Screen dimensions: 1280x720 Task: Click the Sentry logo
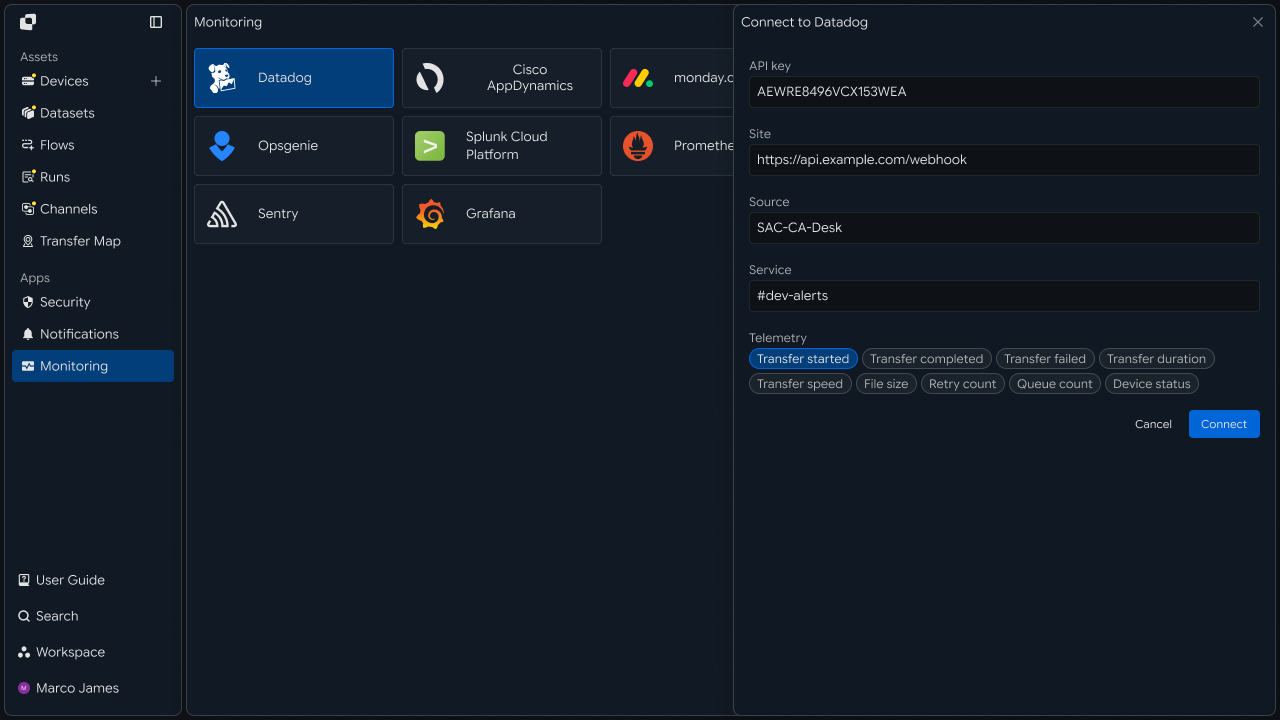click(222, 214)
